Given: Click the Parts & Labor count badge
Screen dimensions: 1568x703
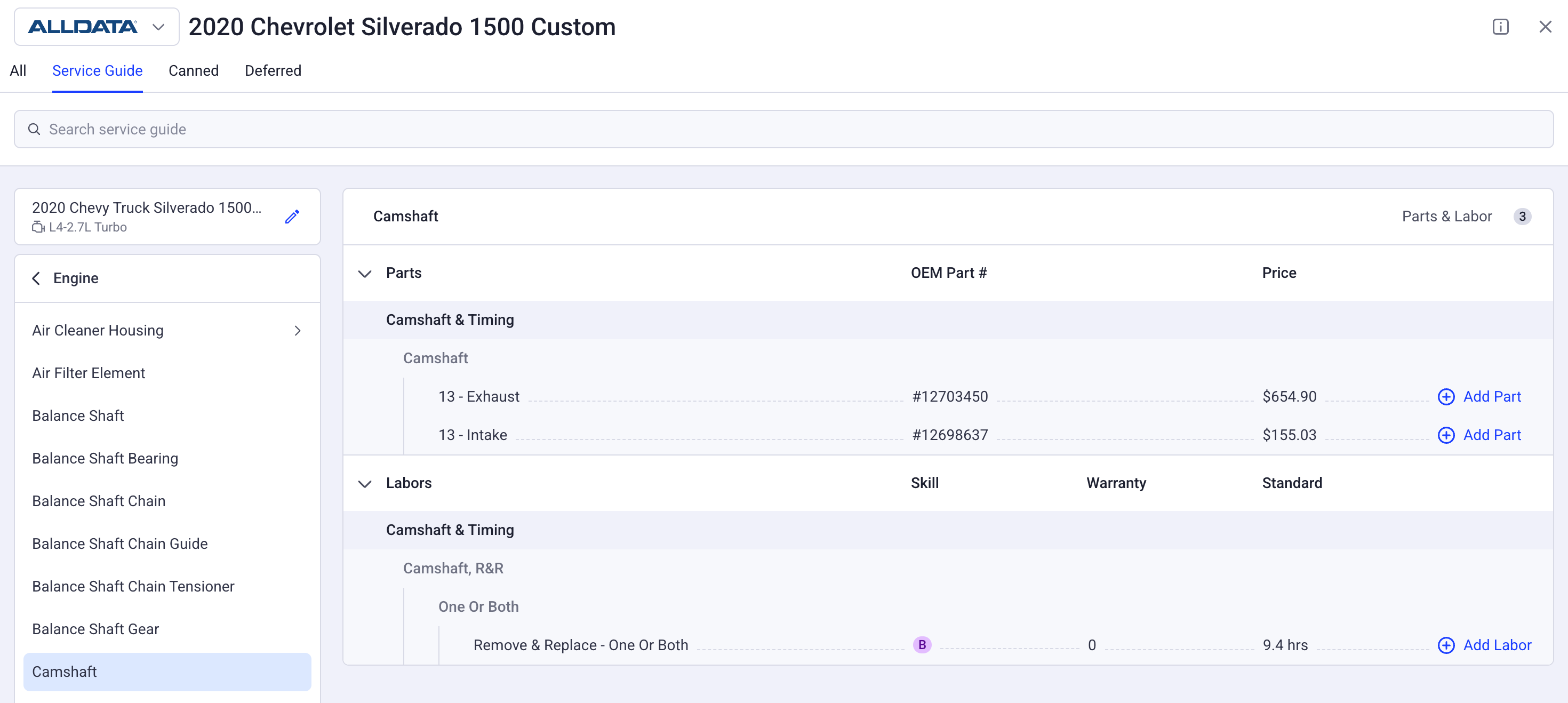Looking at the screenshot, I should click(x=1522, y=217).
